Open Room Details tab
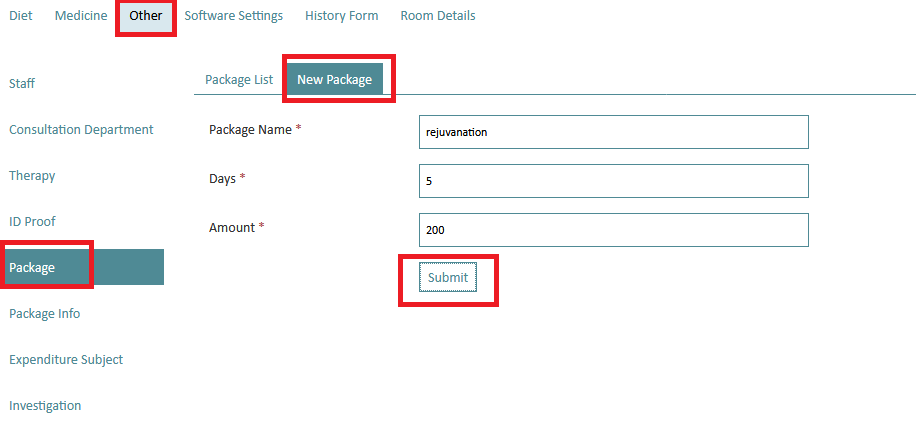The image size is (916, 422). tap(438, 16)
